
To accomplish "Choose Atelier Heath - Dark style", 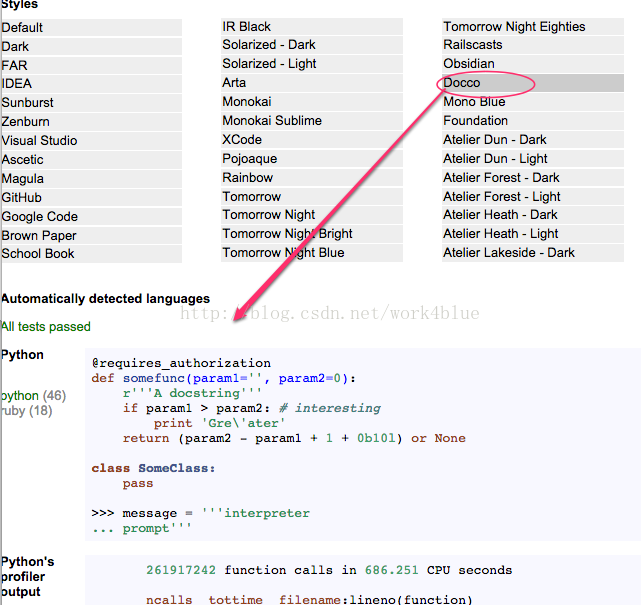I will [x=533, y=215].
